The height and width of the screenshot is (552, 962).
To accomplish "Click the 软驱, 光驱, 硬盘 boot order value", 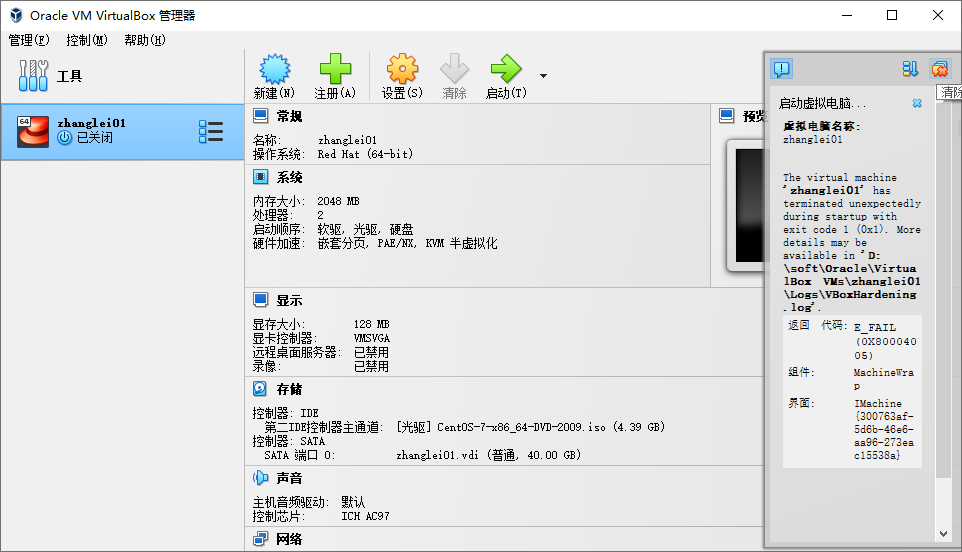I will click(x=366, y=229).
